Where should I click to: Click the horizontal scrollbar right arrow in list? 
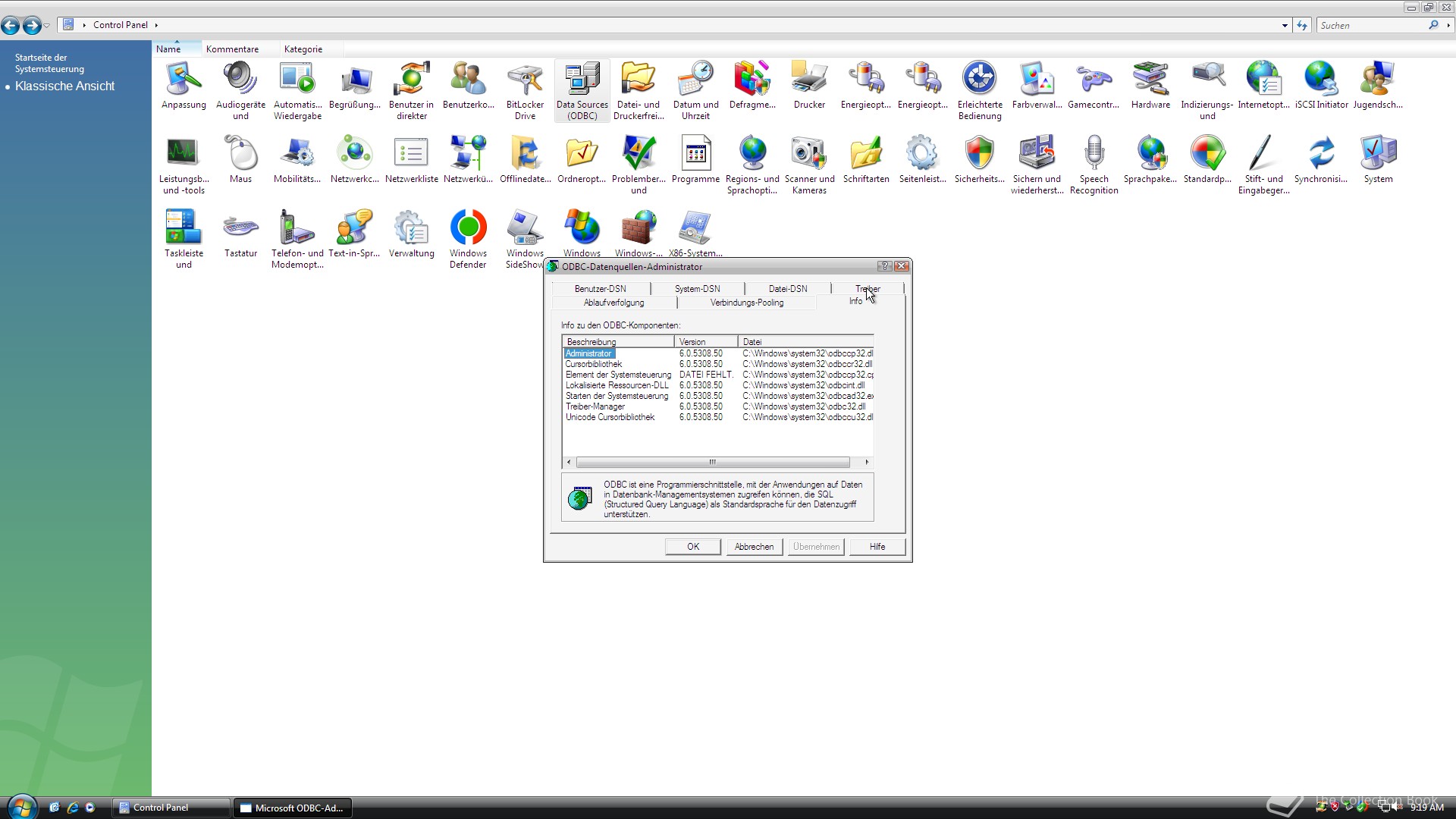pyautogui.click(x=867, y=462)
